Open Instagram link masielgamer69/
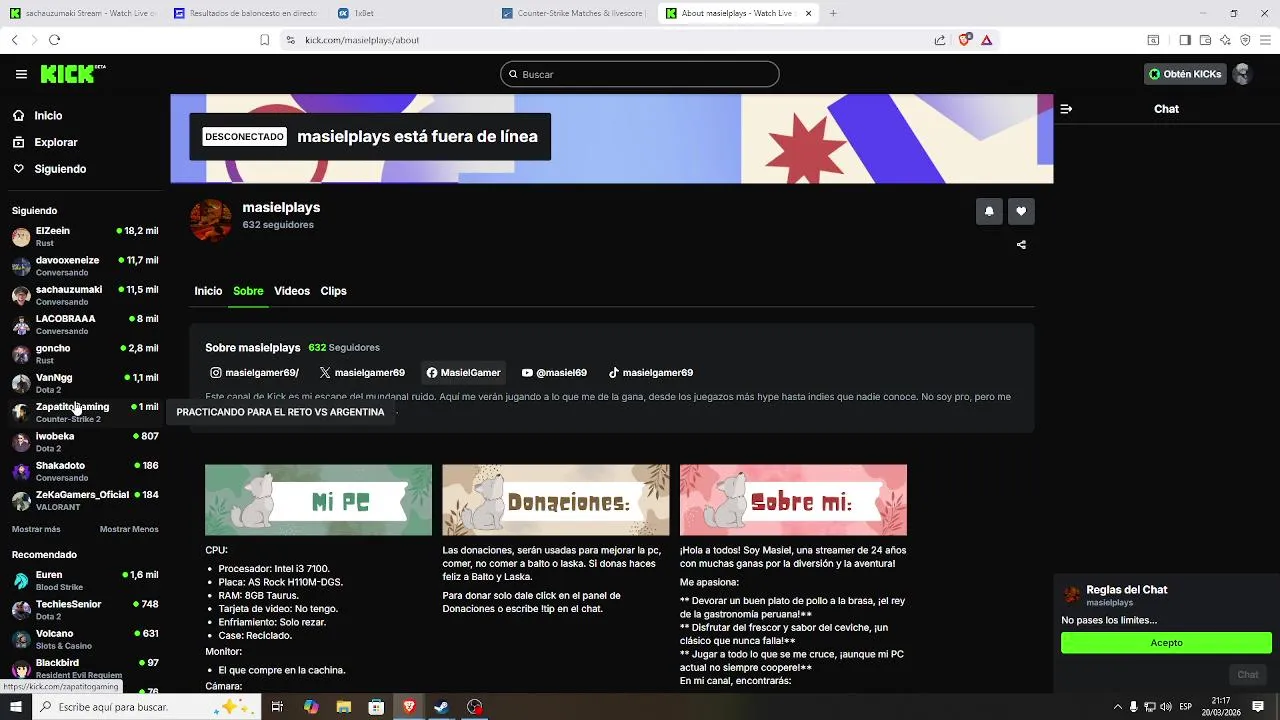Screen dimensions: 1280x720 pyautogui.click(x=254, y=373)
